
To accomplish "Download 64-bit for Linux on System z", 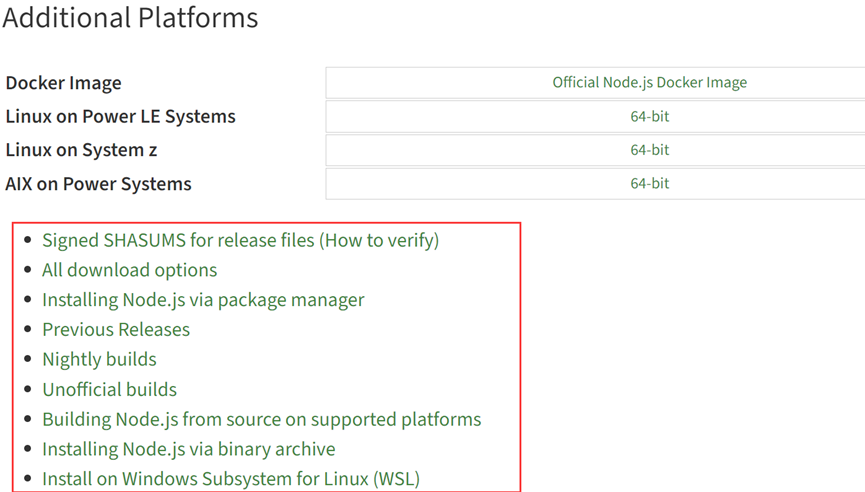I will click(649, 150).
